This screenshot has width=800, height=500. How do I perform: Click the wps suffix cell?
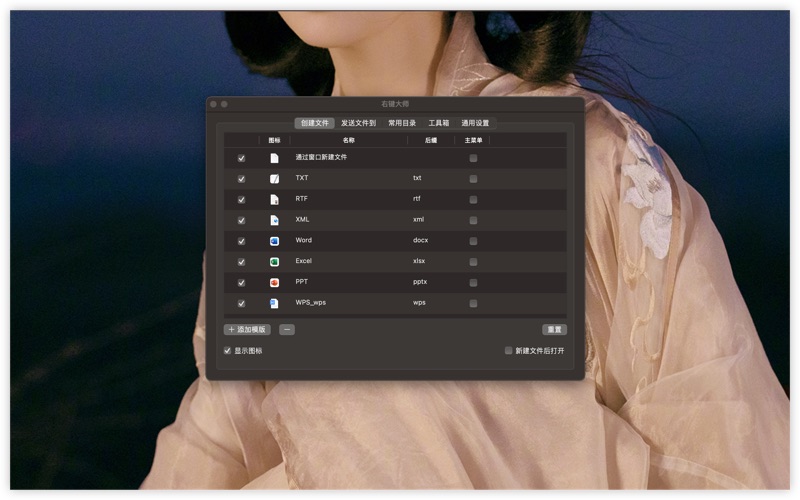[419, 303]
